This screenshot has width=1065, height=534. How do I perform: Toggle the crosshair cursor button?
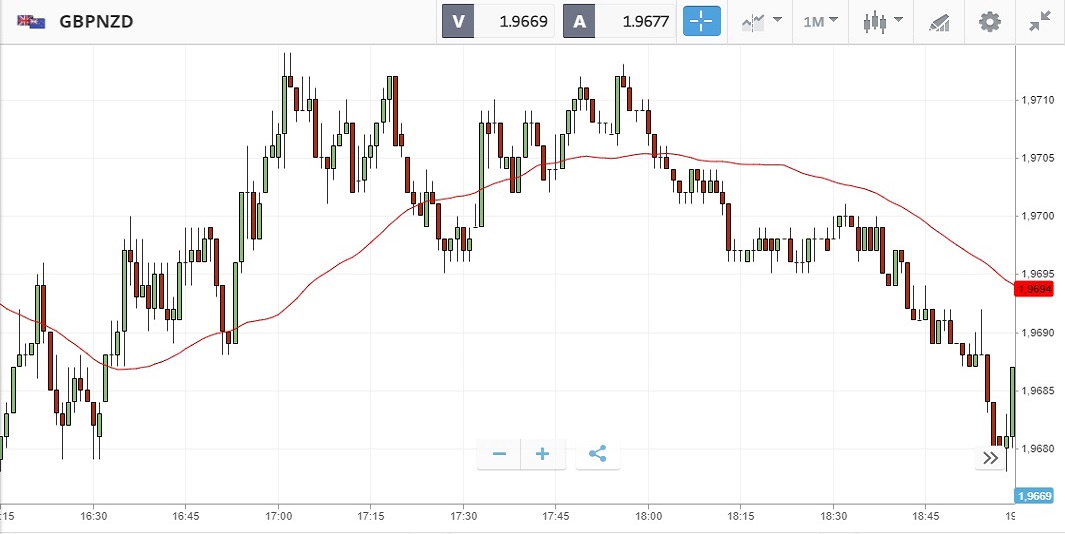702,21
